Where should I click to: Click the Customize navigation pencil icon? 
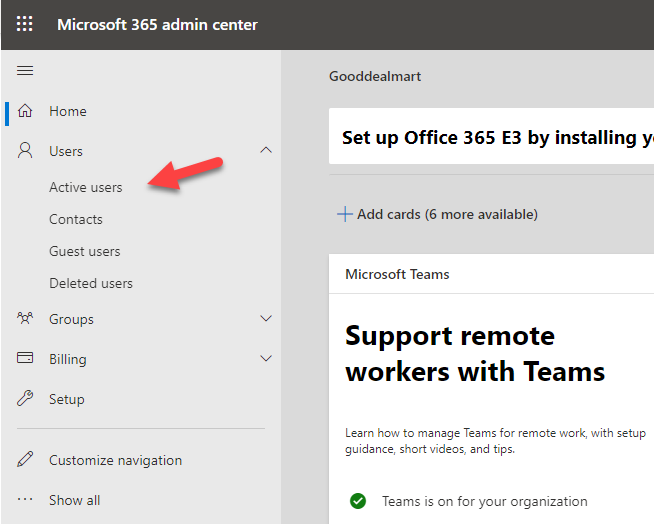pyautogui.click(x=25, y=459)
